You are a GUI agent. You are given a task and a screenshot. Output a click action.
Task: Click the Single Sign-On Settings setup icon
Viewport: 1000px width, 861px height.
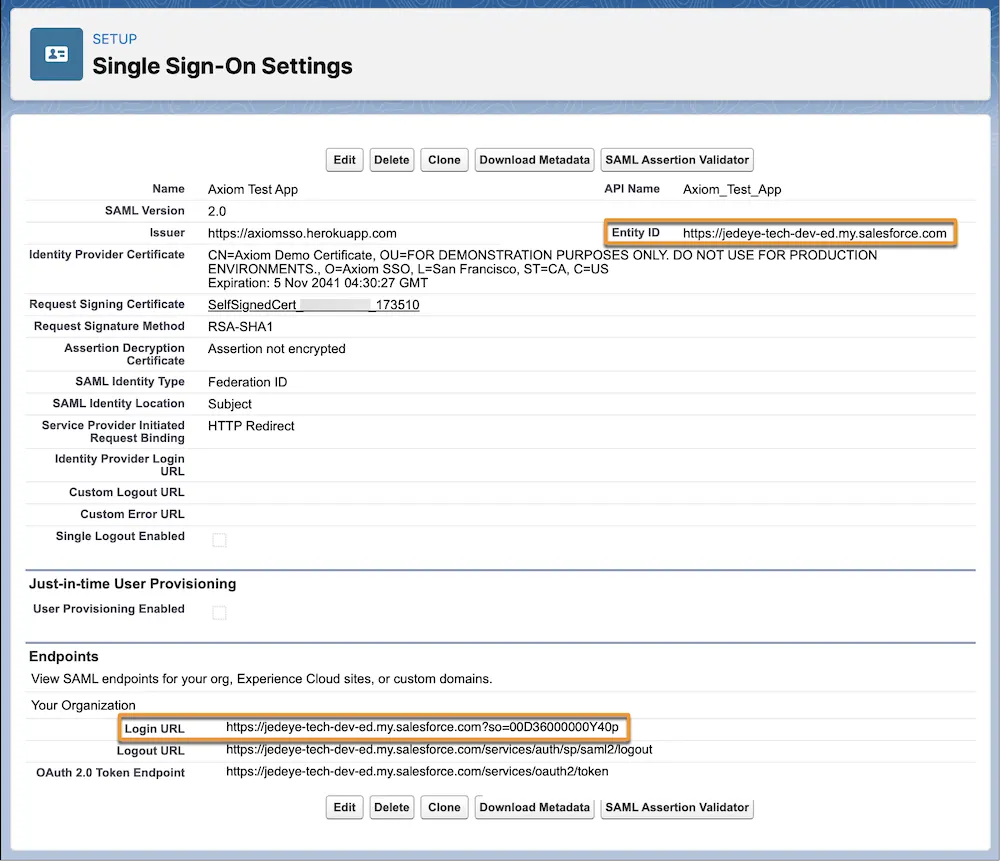tap(56, 54)
